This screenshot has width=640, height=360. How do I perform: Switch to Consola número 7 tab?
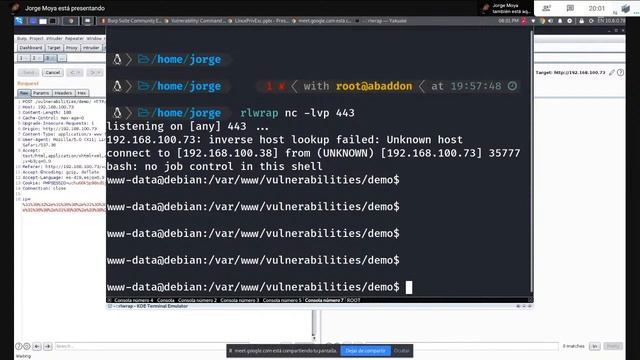coord(324,300)
